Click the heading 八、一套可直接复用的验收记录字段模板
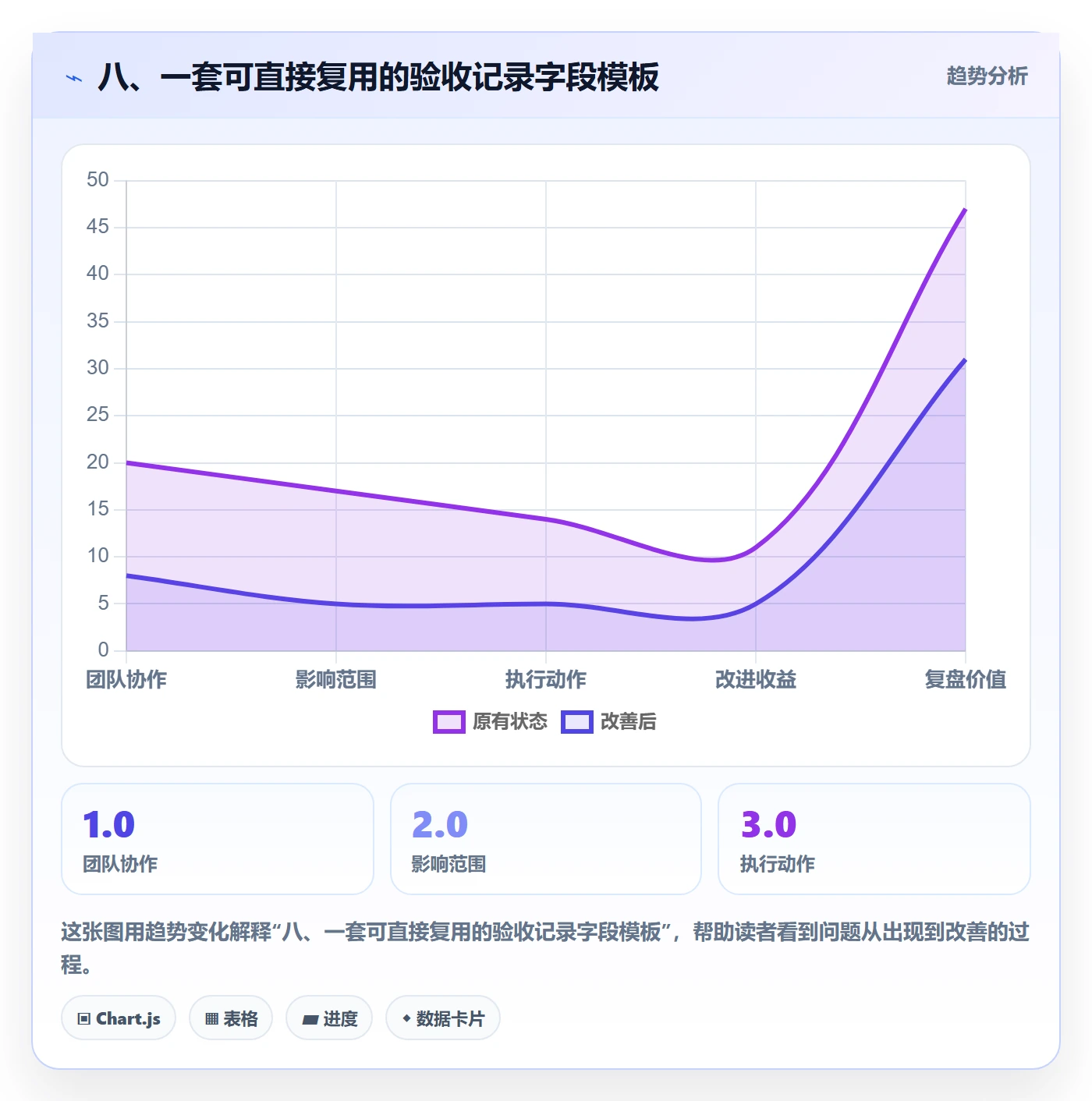The image size is (1092, 1101). pyautogui.click(x=378, y=77)
